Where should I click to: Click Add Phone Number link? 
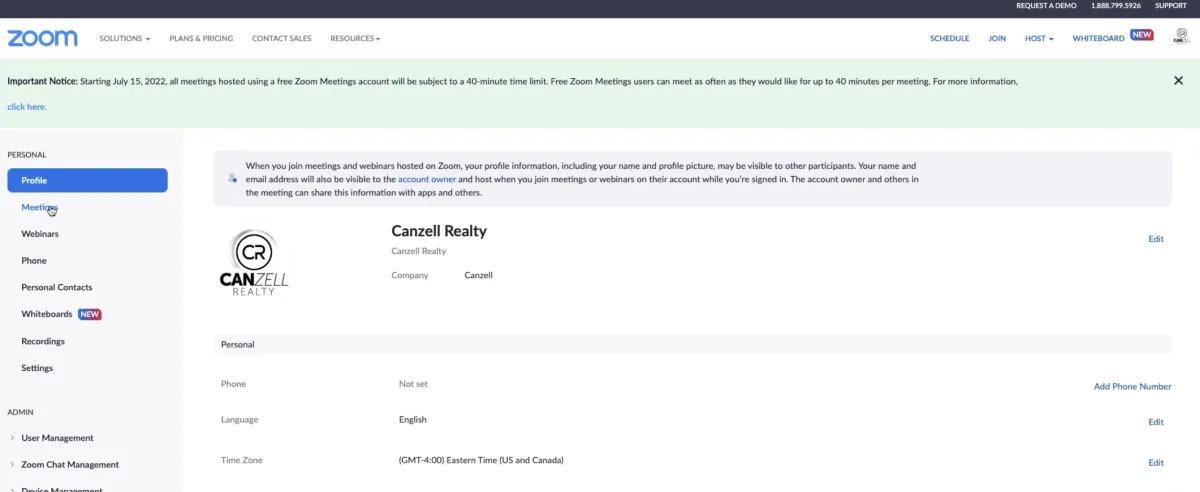click(x=1132, y=386)
